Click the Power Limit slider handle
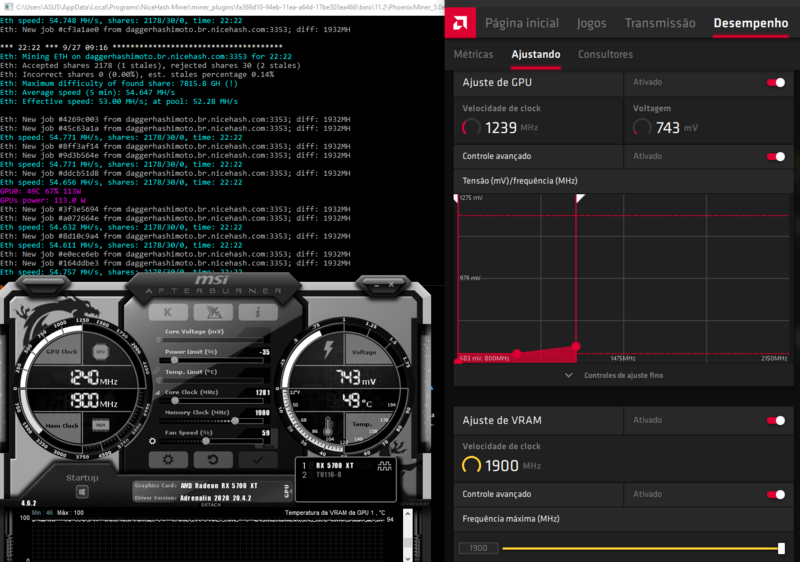This screenshot has width=800, height=562. click(x=174, y=360)
